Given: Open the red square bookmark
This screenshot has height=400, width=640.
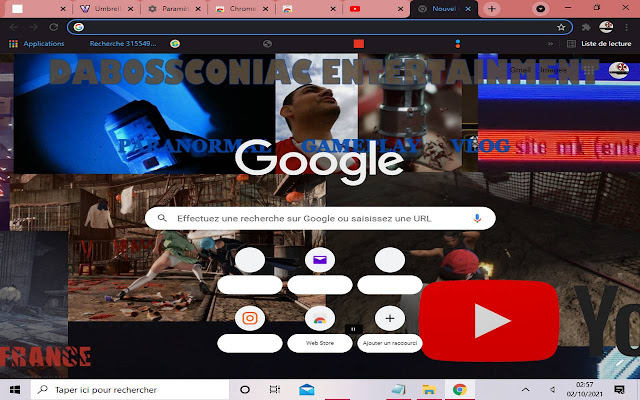Looking at the screenshot, I should tap(359, 44).
